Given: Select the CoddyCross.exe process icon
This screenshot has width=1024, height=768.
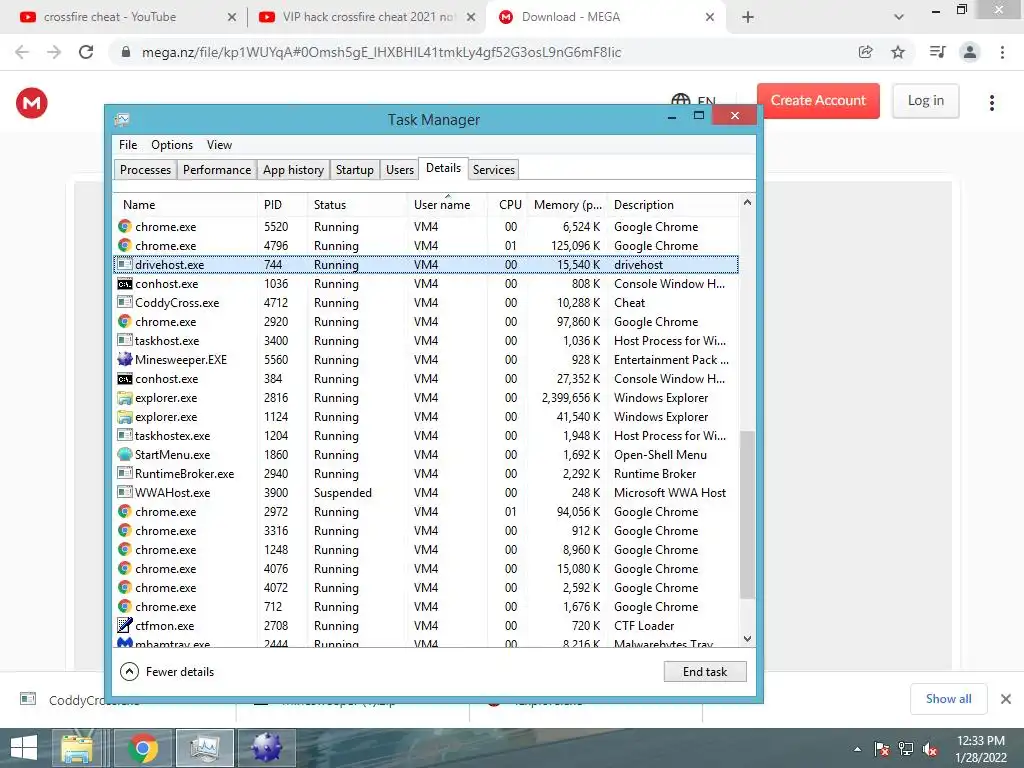Looking at the screenshot, I should [125, 302].
